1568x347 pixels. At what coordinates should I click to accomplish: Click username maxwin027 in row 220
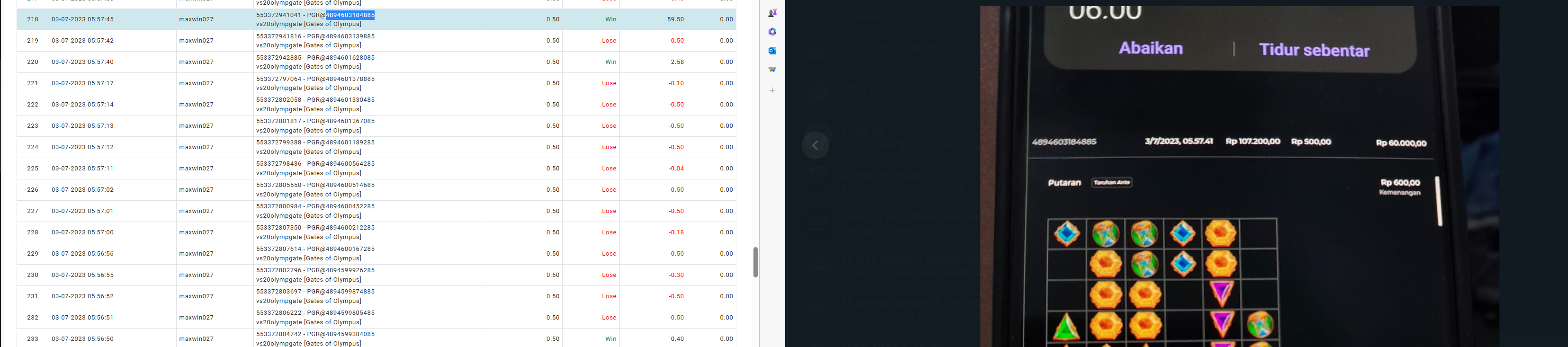coord(196,62)
